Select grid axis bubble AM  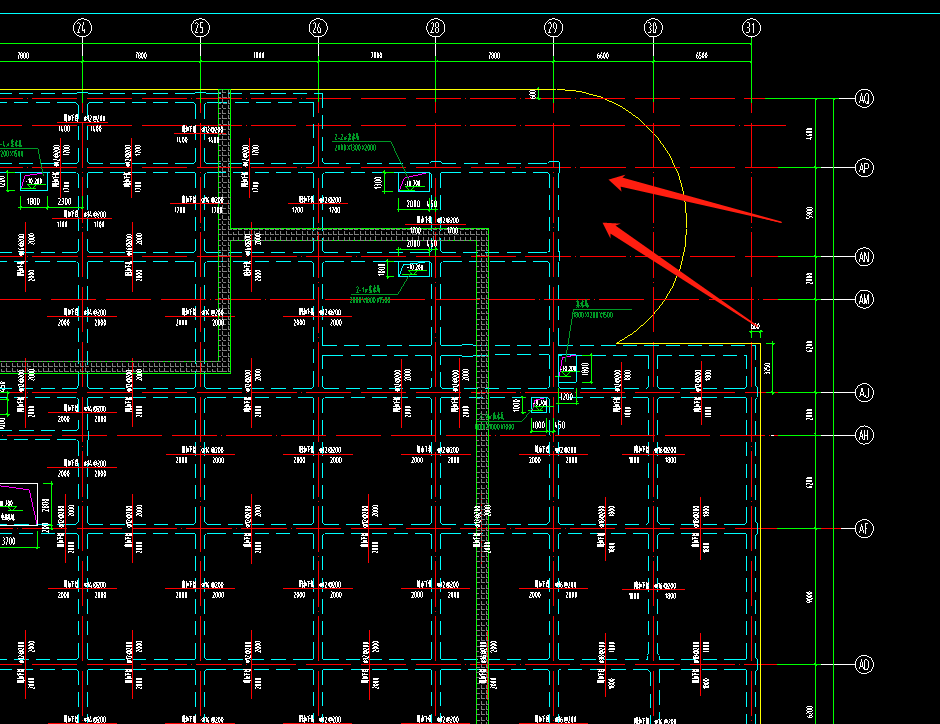pos(864,299)
